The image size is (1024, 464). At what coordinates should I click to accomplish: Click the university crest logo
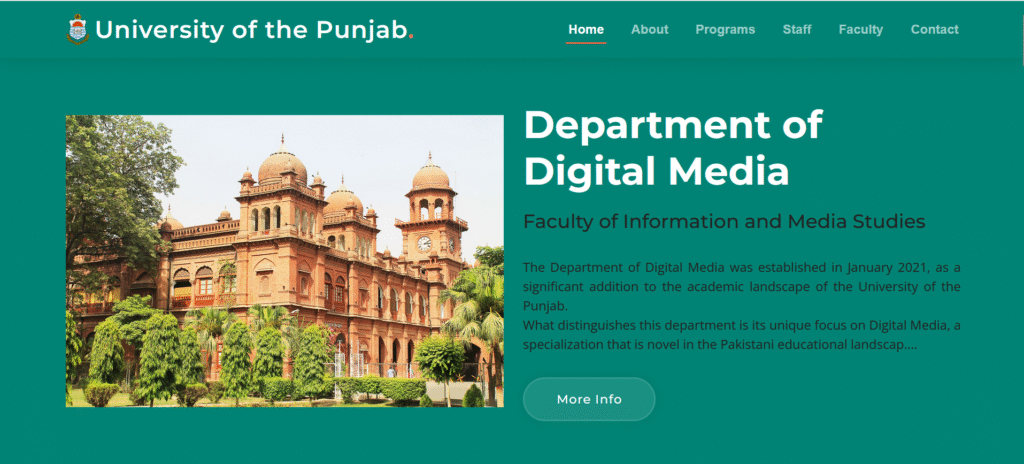[x=77, y=29]
